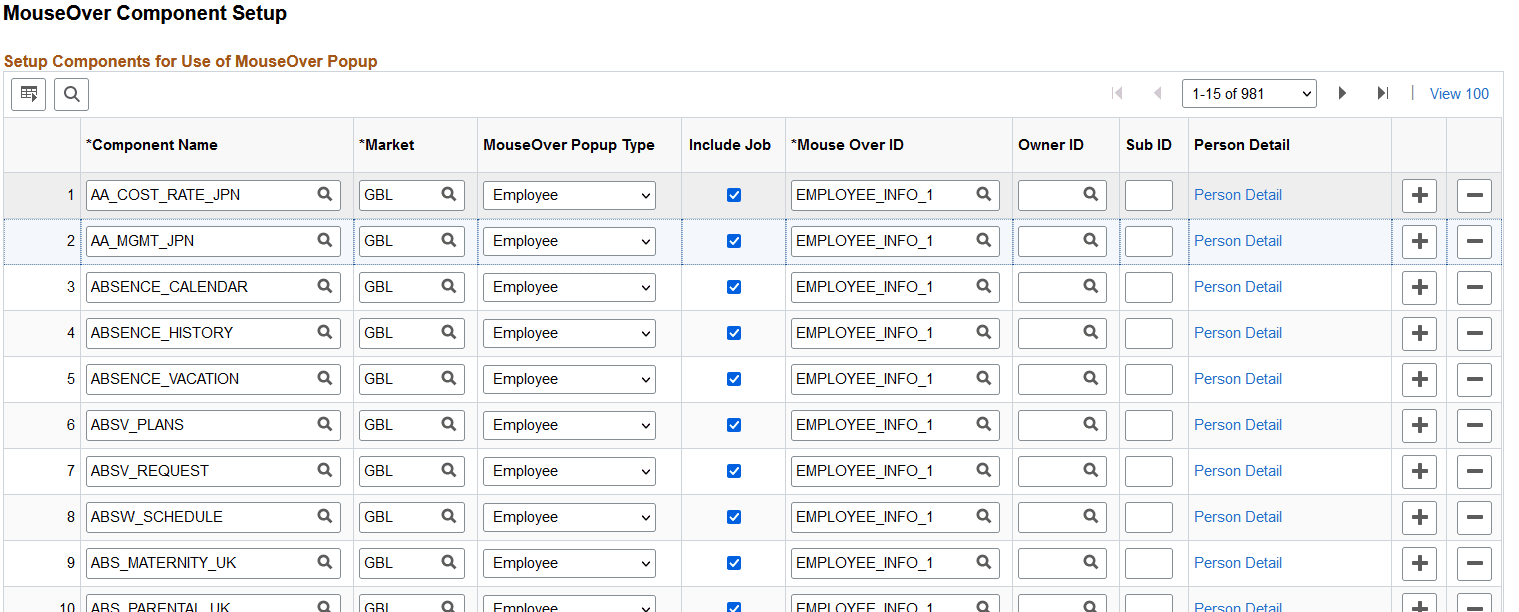
Task: Open the Component Name lookup for AA_MGMT_JPN
Action: coord(325,240)
